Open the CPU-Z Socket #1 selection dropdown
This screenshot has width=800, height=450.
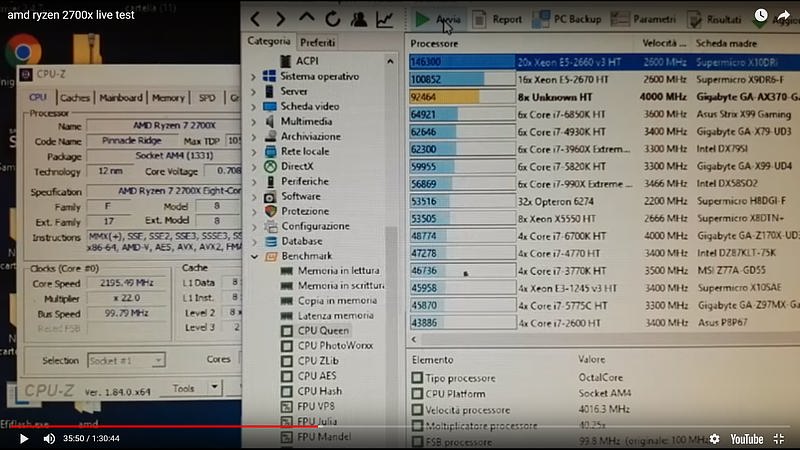point(126,361)
